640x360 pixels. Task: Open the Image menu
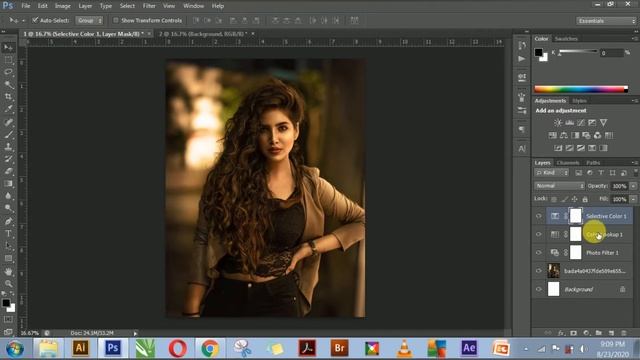pos(62,6)
